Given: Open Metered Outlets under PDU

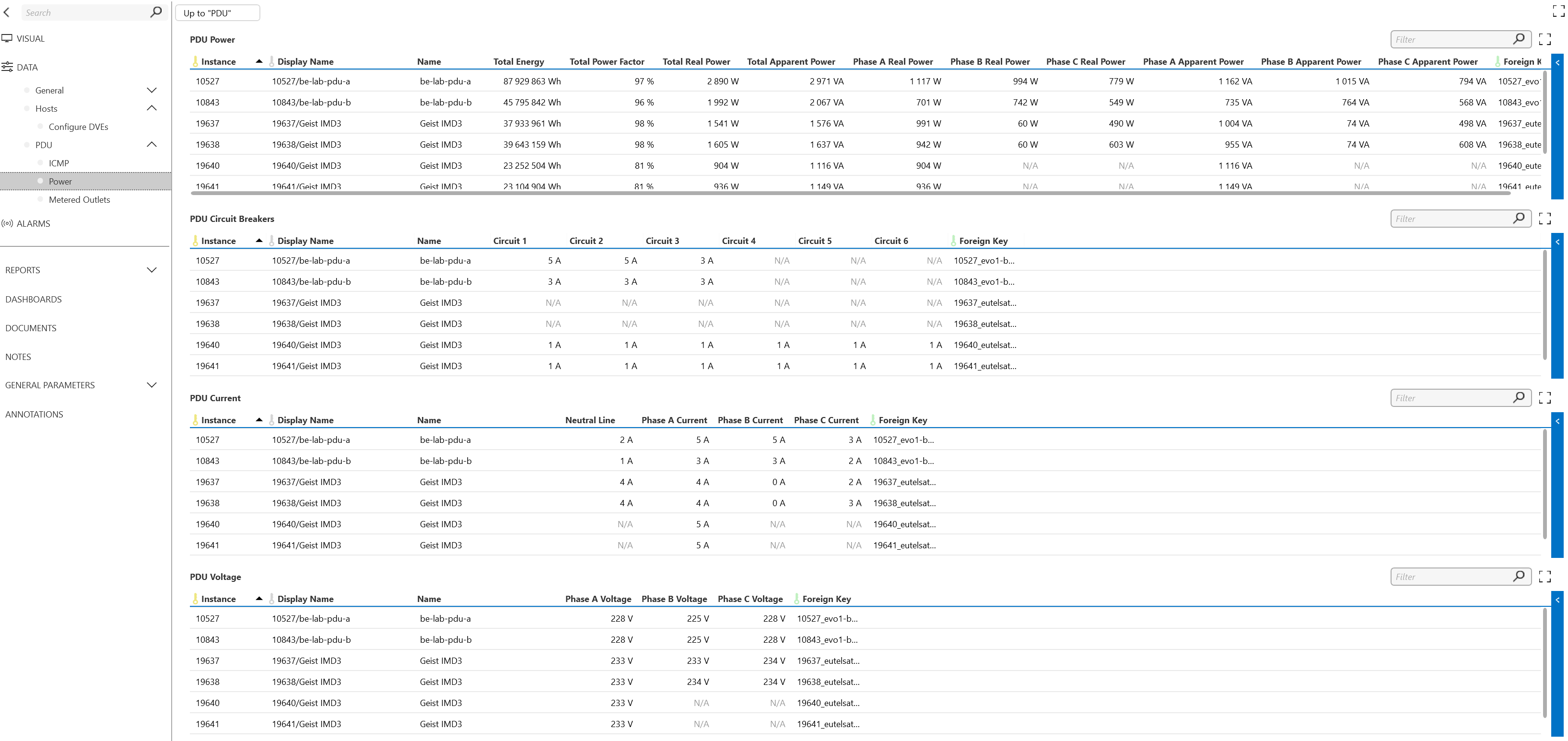Looking at the screenshot, I should pyautogui.click(x=79, y=199).
